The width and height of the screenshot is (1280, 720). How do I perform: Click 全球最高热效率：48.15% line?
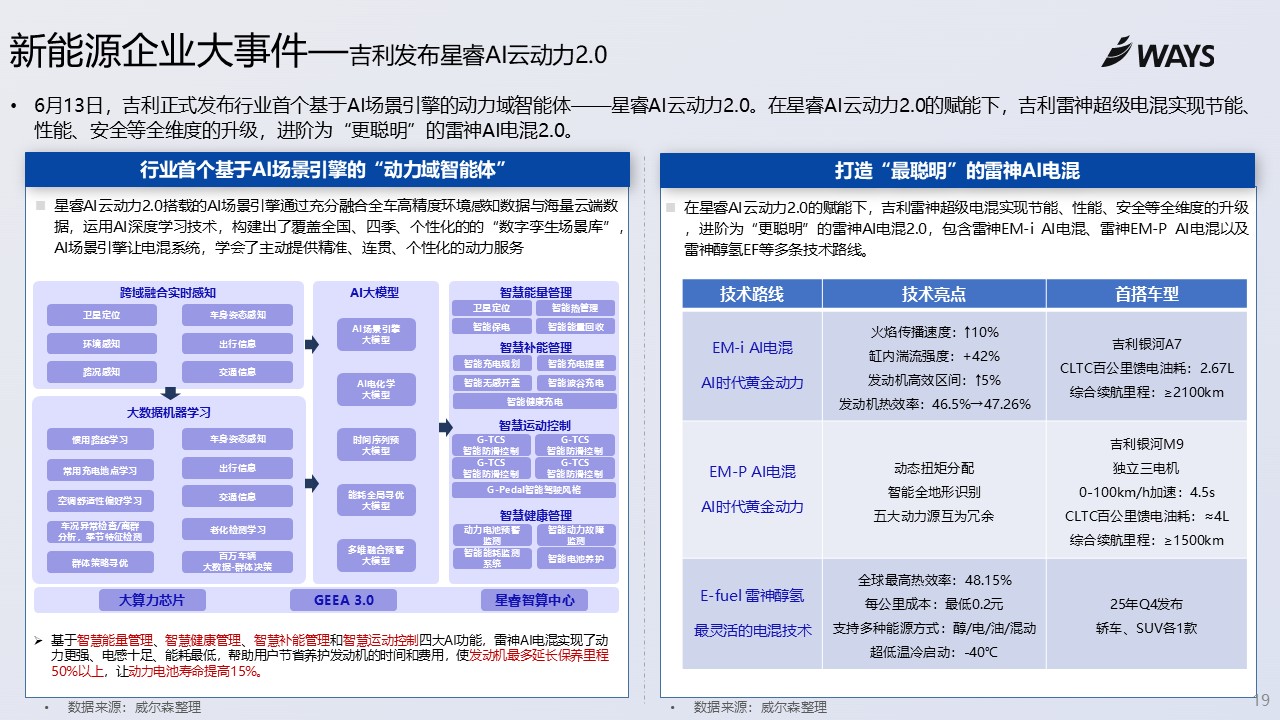[935, 580]
